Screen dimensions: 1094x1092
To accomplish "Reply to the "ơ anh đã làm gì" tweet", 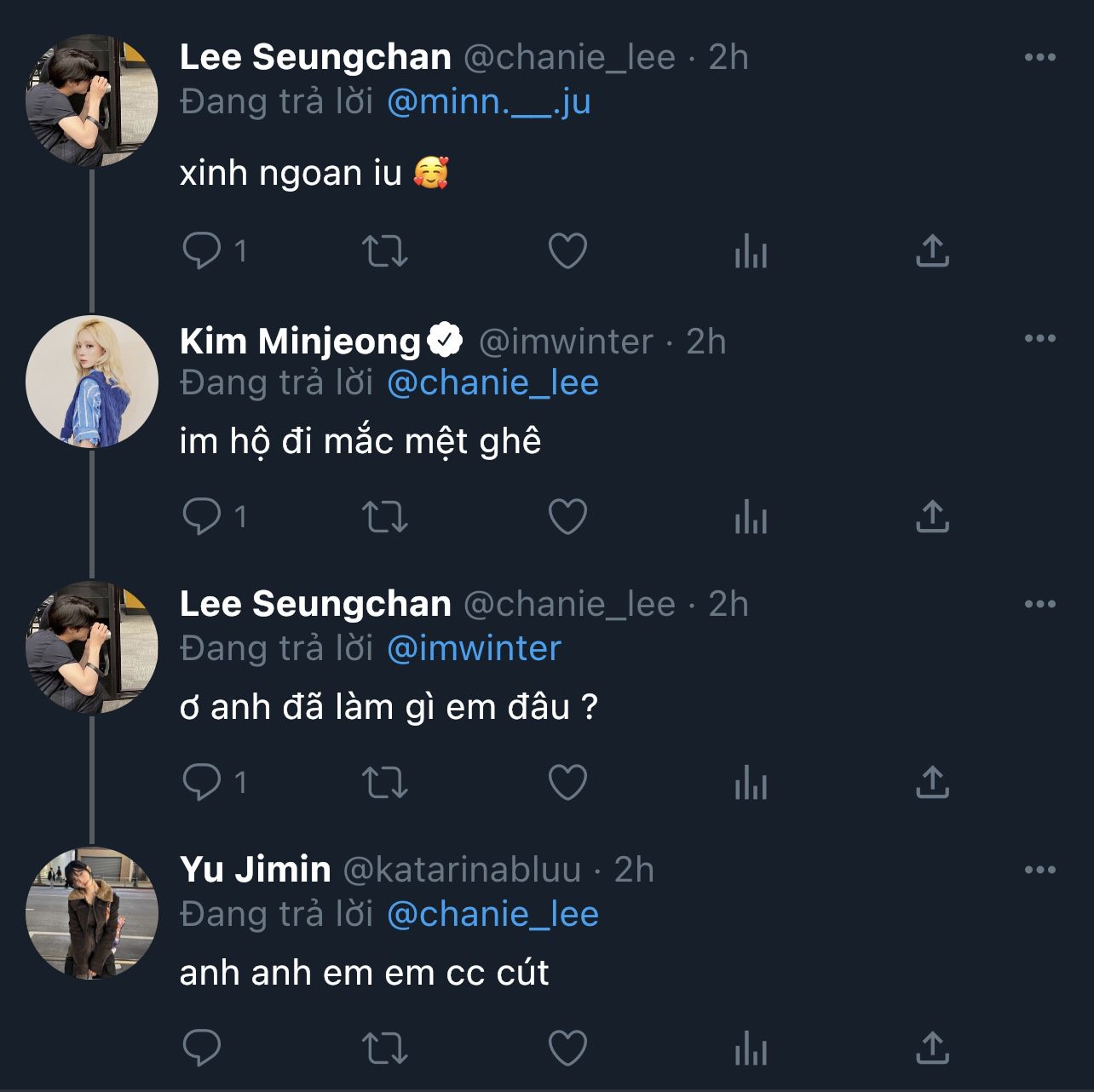I will point(202,783).
